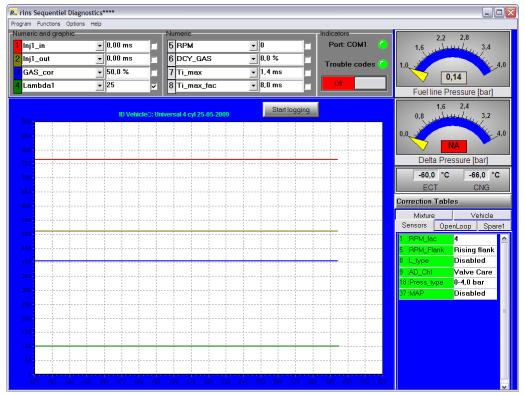The width and height of the screenshot is (525, 395).
Task: Click the Inj1_in 0,00 ms value field
Action: click(x=127, y=46)
